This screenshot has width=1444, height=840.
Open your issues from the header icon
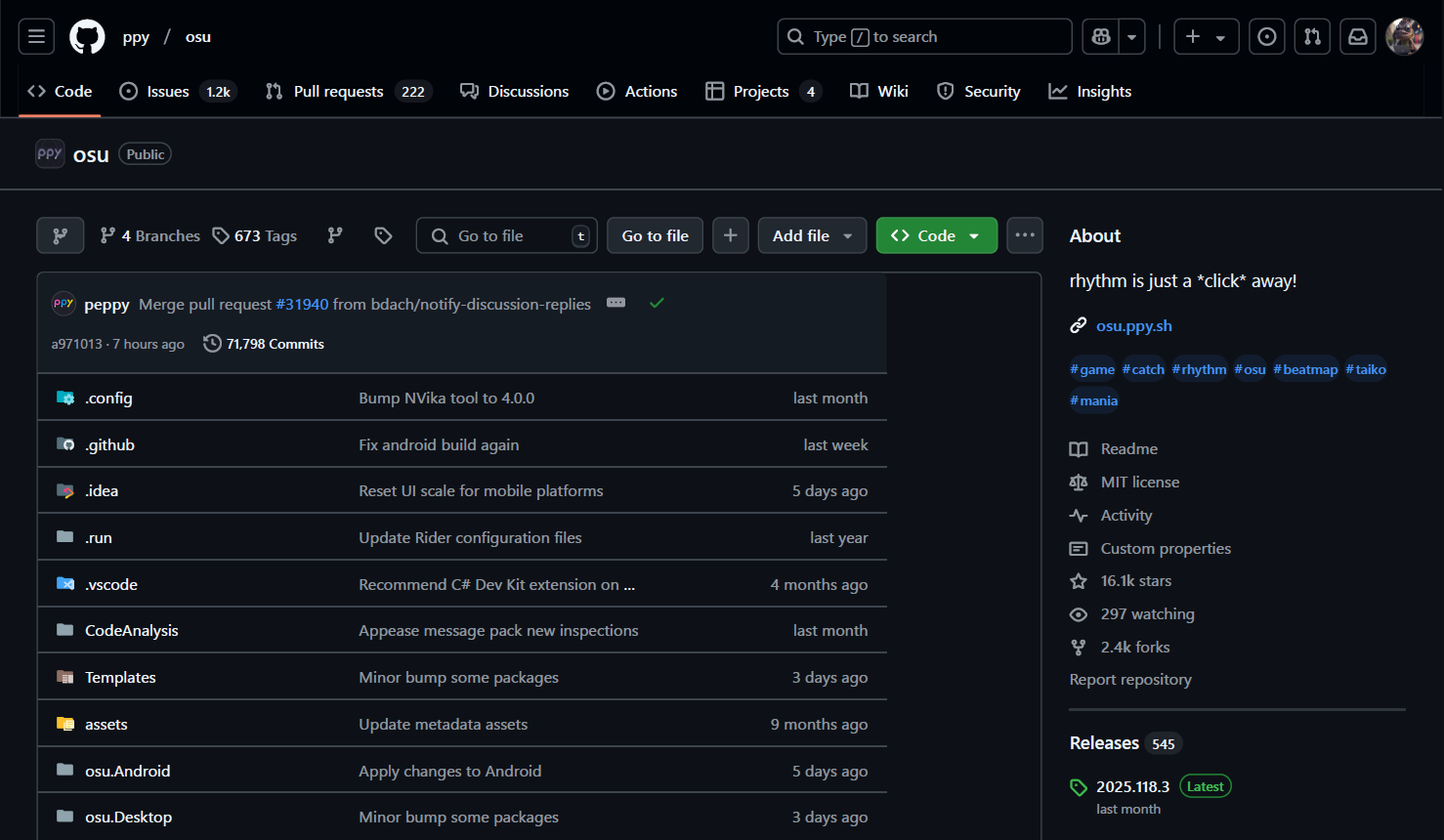(1267, 37)
